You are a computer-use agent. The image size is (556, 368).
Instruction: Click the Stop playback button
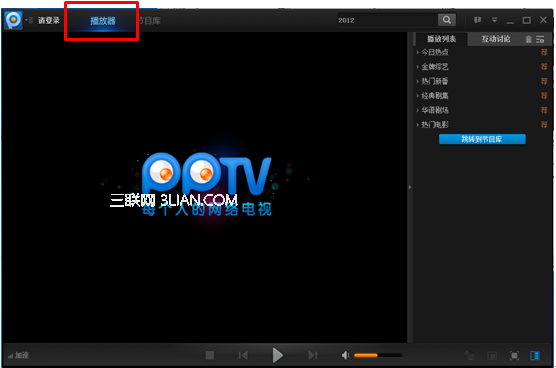click(210, 355)
